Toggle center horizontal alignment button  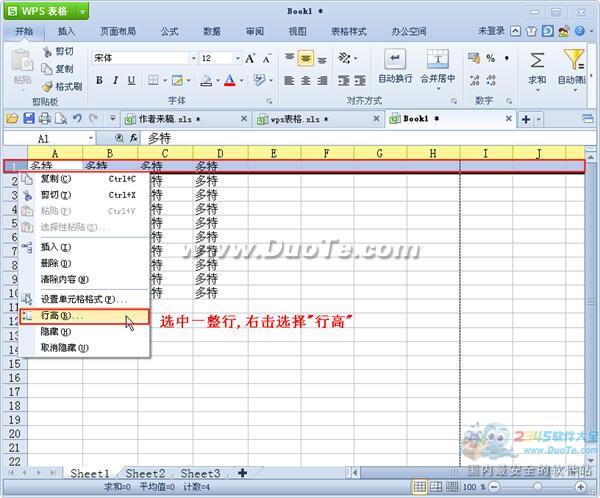[x=307, y=81]
